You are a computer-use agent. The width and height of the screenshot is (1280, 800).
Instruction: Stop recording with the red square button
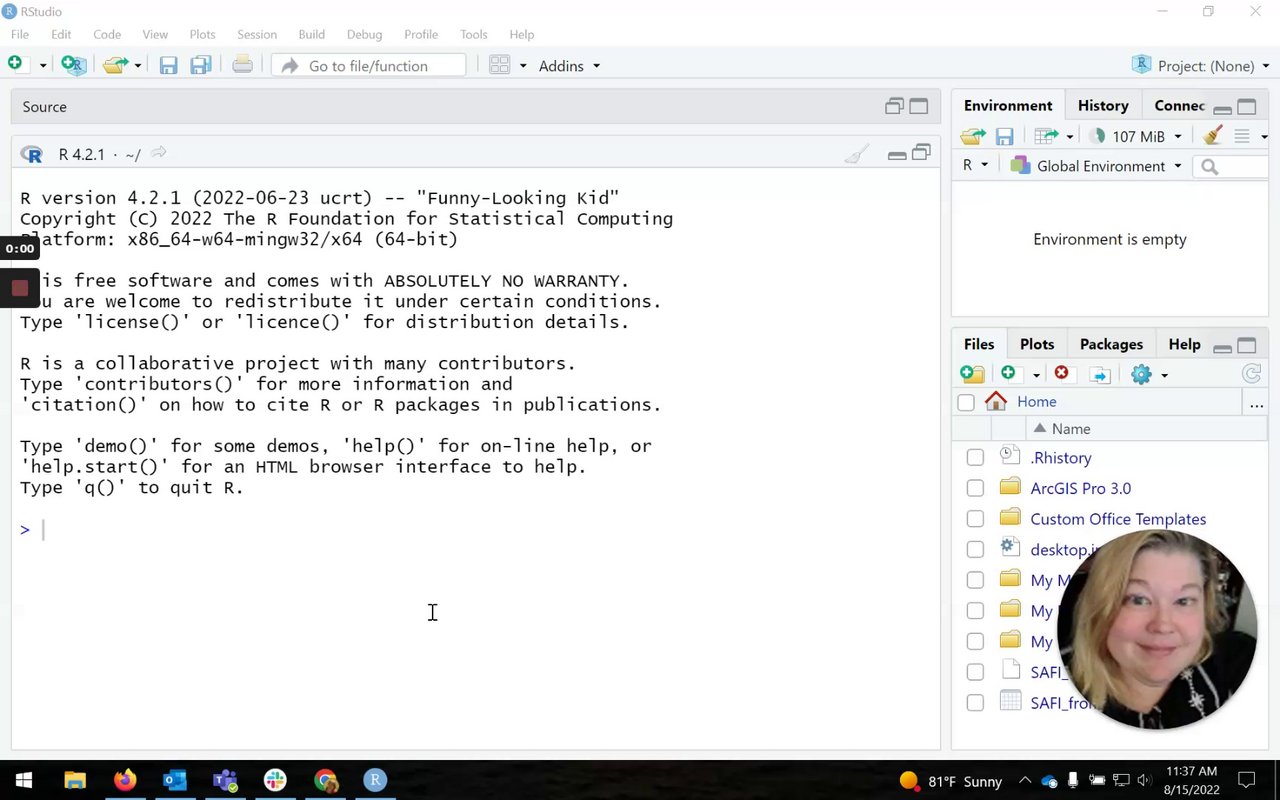coord(19,289)
